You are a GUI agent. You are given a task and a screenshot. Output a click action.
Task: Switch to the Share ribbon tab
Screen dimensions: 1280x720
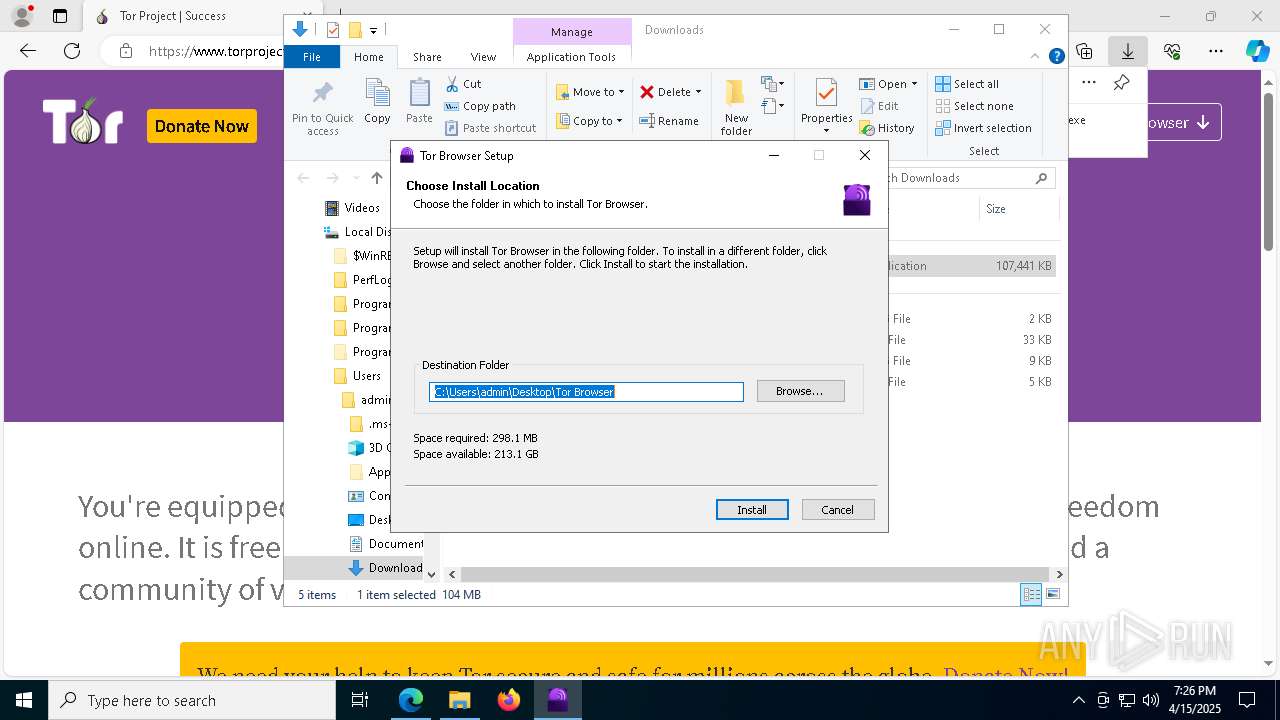427,57
